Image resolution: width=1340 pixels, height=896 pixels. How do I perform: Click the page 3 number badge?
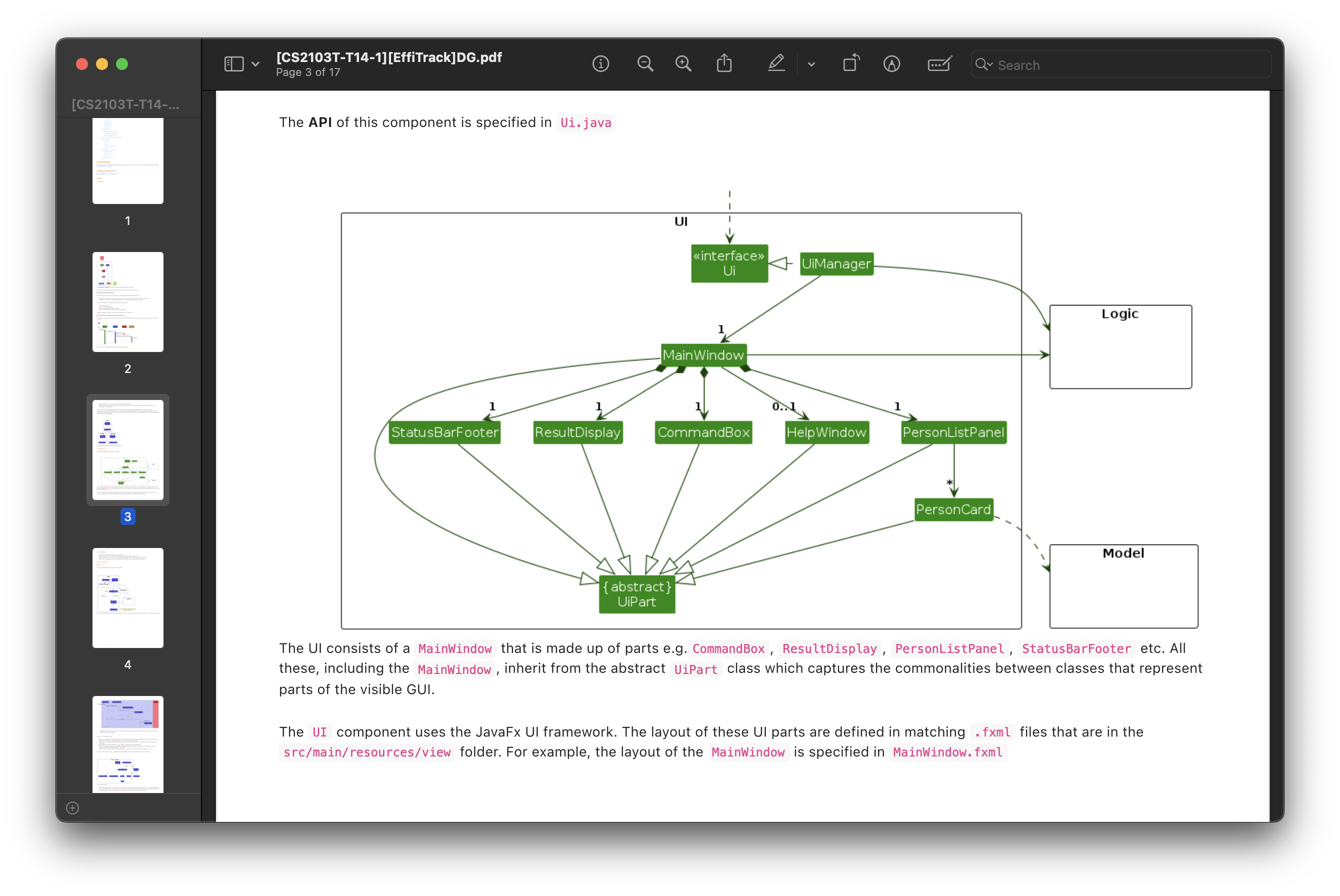[x=128, y=516]
